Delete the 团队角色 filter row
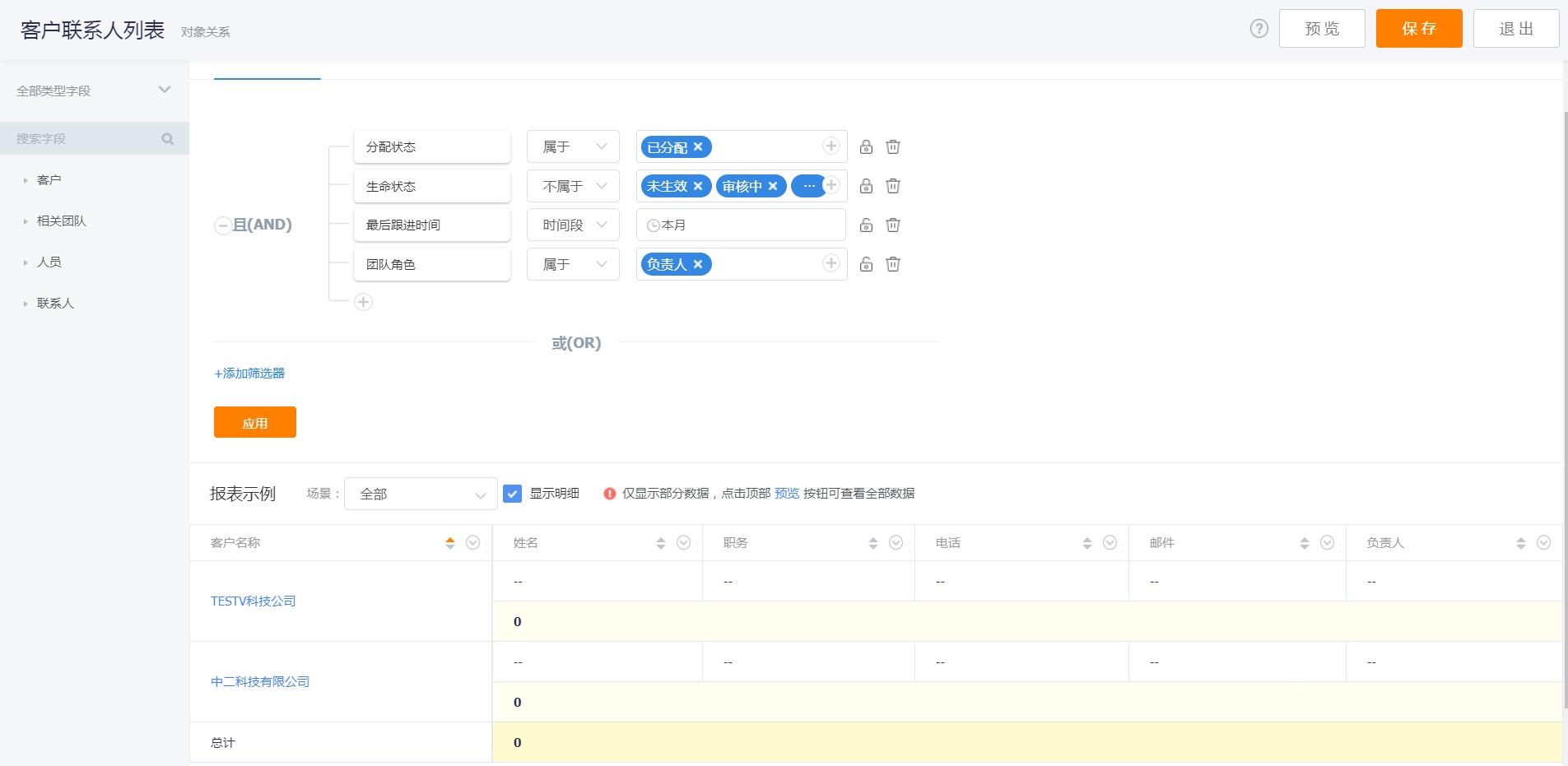1568x766 pixels. [x=892, y=264]
